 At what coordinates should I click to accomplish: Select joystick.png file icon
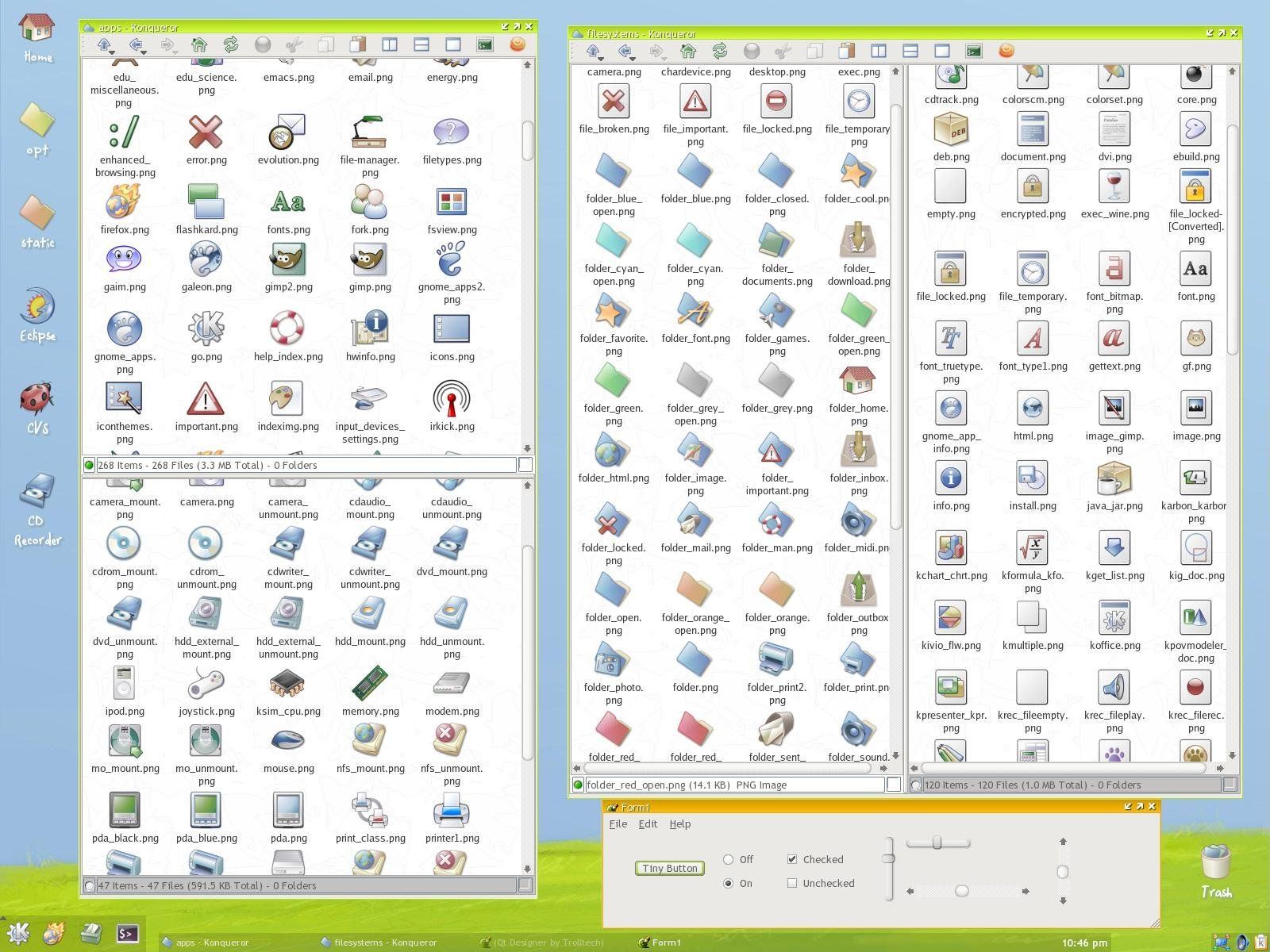click(x=206, y=684)
